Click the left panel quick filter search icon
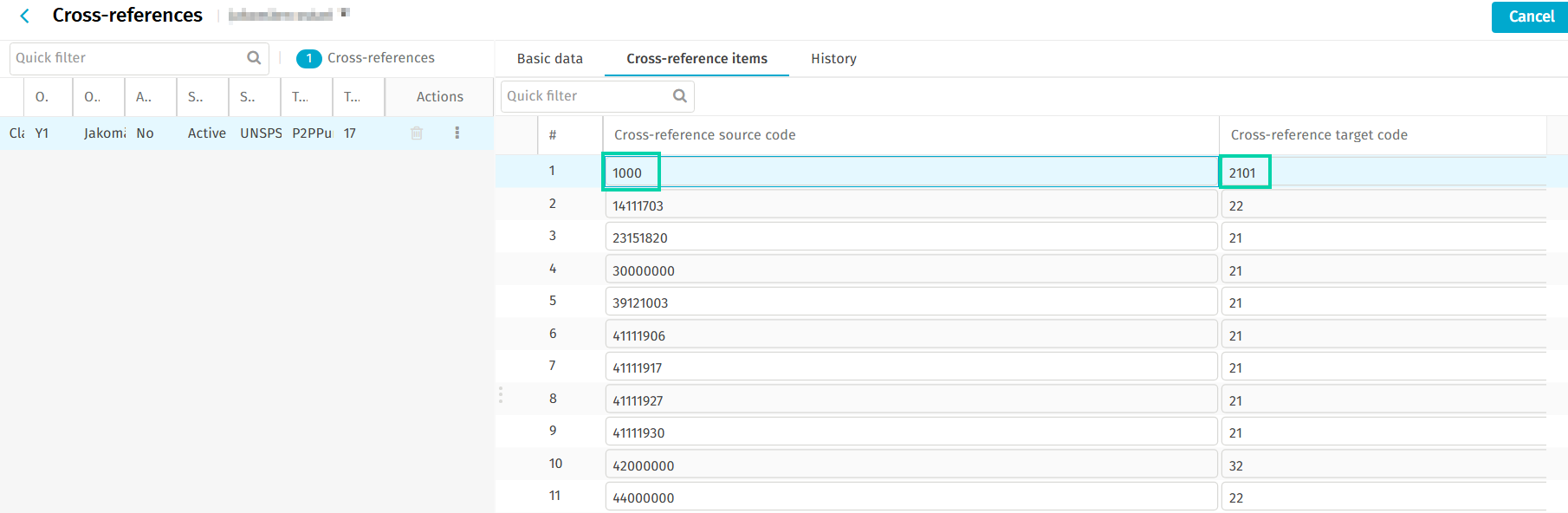This screenshot has height=513, width=1568. tap(254, 58)
